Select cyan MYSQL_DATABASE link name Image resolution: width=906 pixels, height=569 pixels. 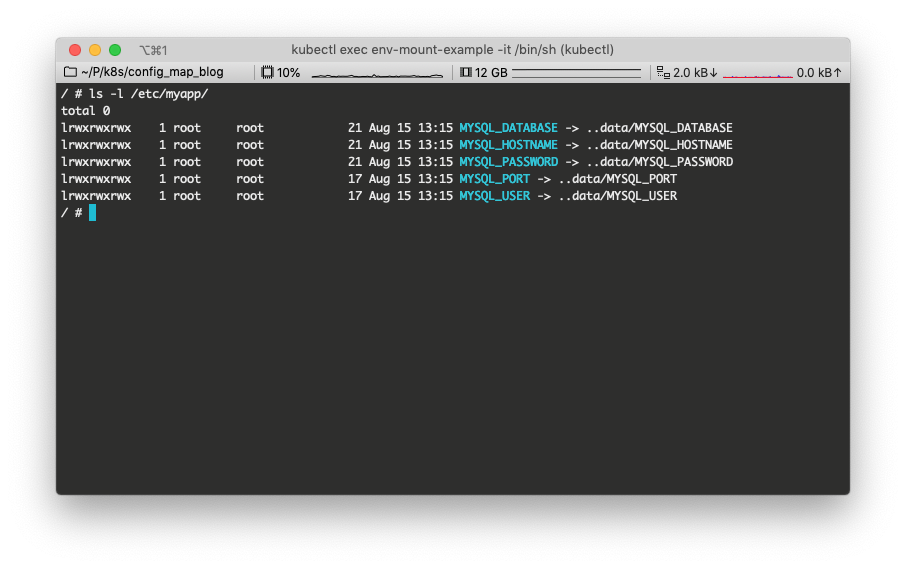(508, 128)
